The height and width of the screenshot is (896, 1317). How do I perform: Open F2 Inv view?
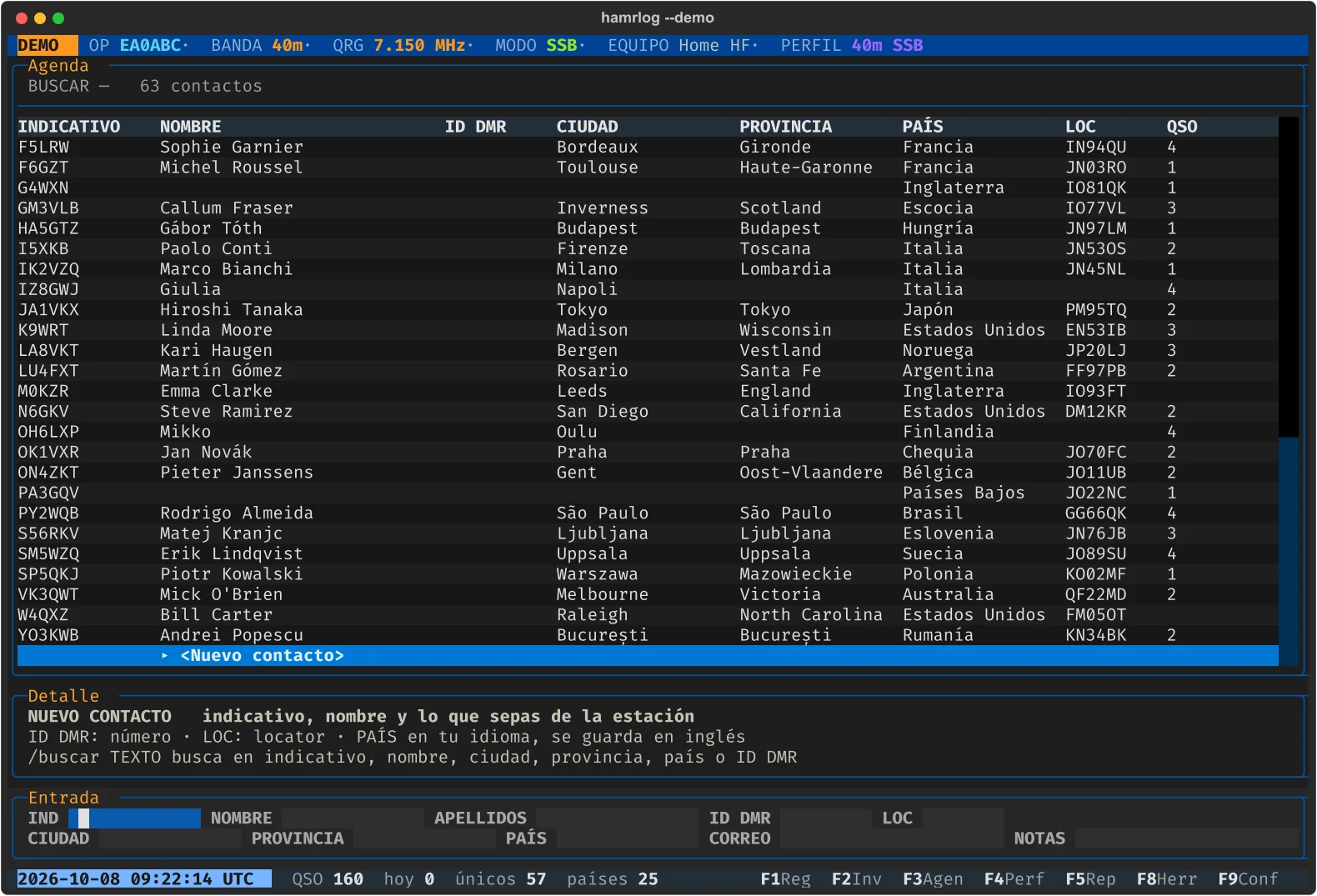coord(856,878)
